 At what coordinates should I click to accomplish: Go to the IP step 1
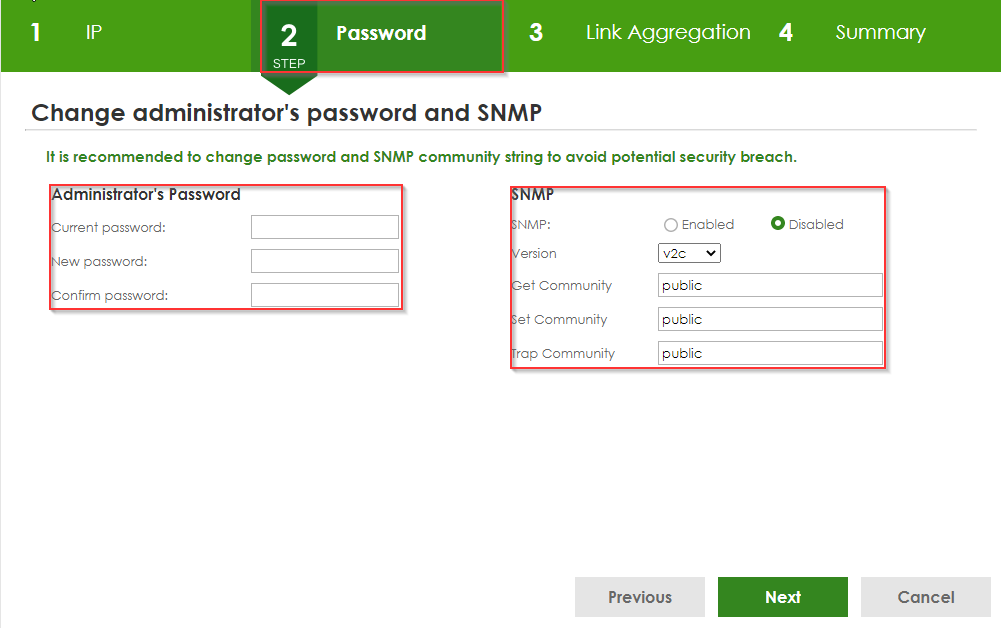(x=94, y=33)
